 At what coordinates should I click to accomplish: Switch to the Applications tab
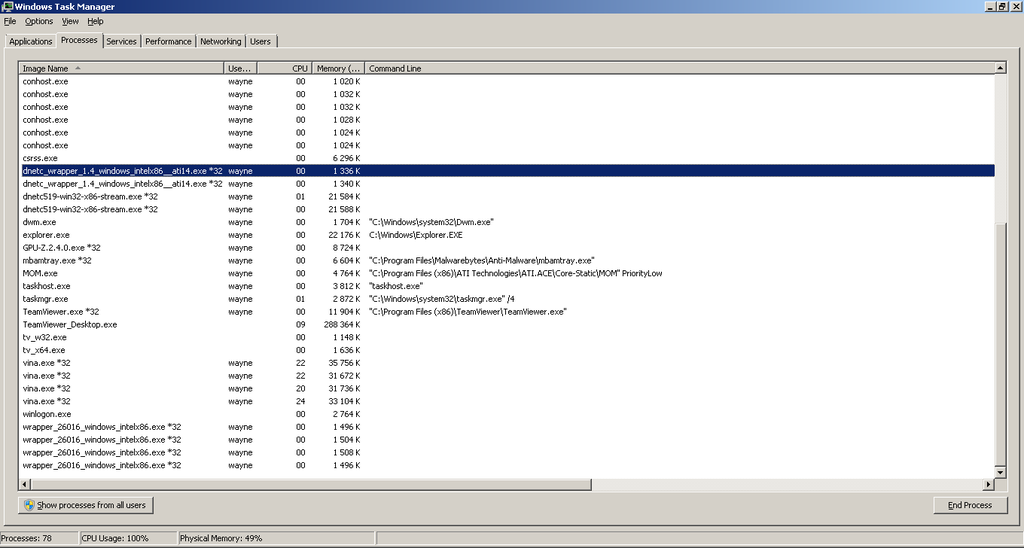point(31,41)
